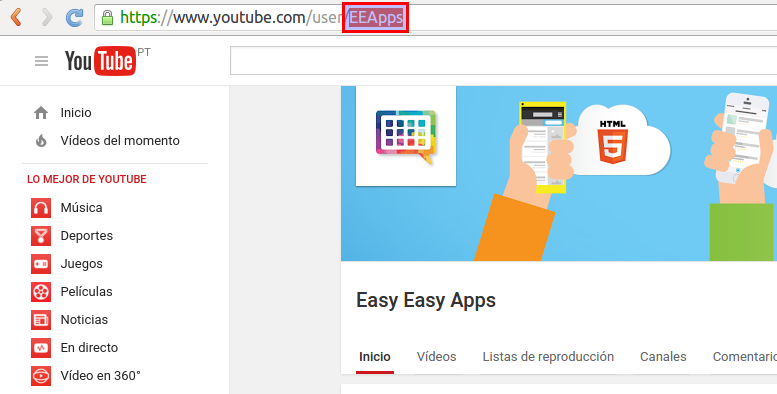
Task: Click the YouTube logo
Action: pos(101,61)
